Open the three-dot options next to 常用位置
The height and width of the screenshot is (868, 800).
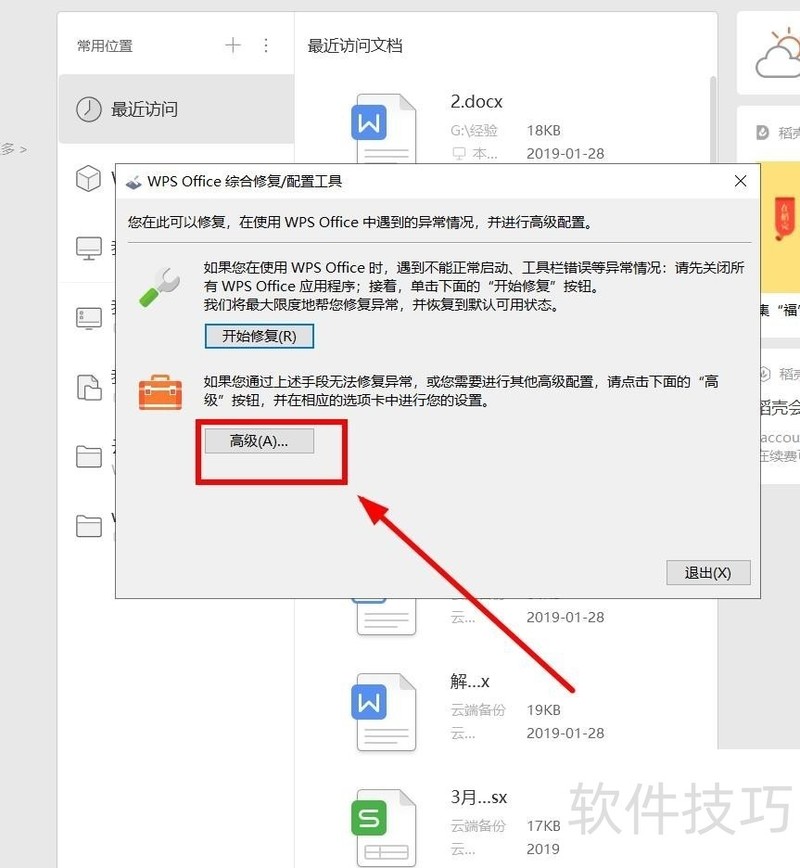coord(266,45)
